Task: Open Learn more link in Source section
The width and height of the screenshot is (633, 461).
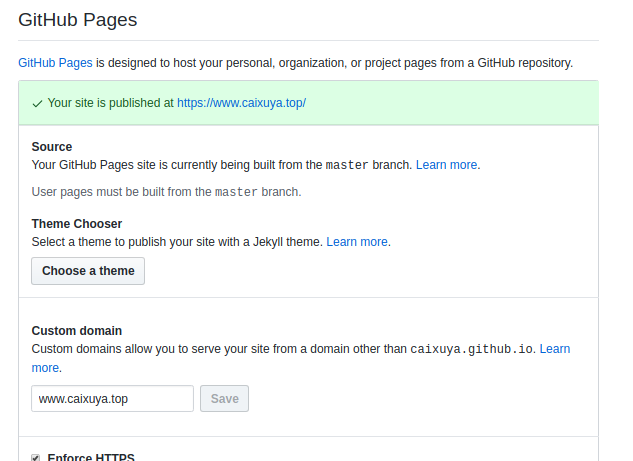Action: click(446, 165)
